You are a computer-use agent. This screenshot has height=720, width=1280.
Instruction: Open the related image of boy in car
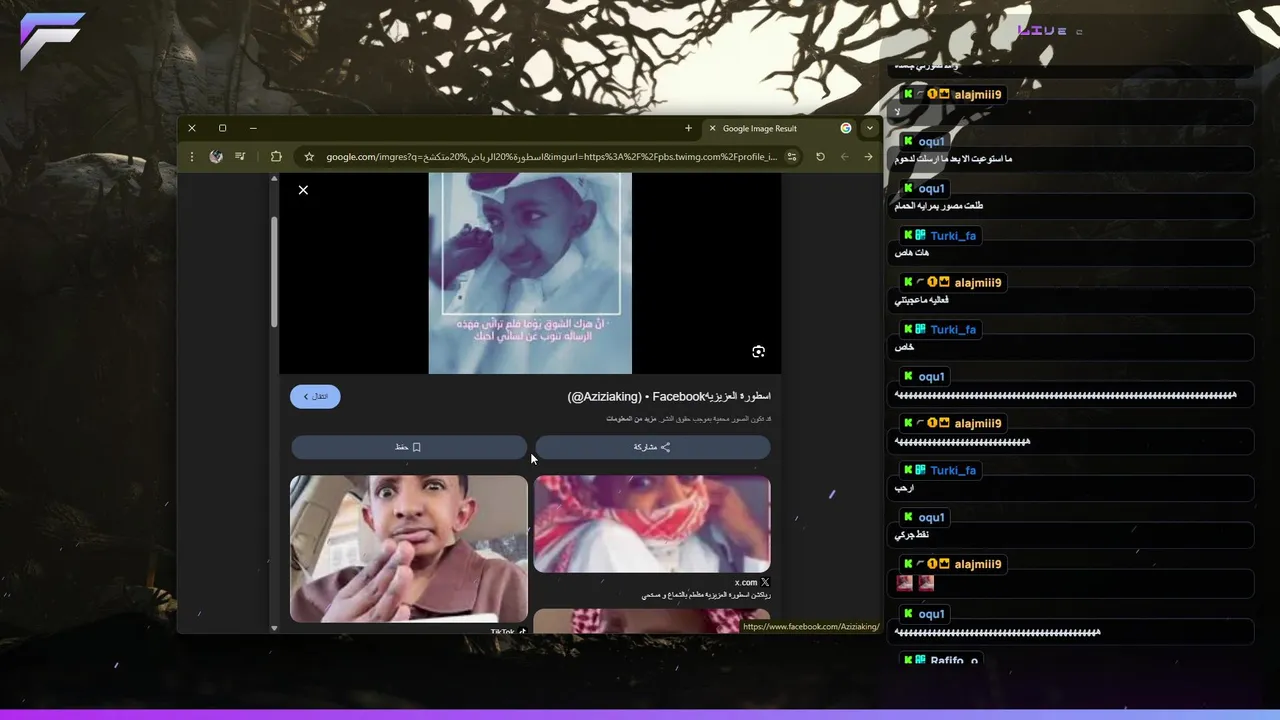click(409, 549)
